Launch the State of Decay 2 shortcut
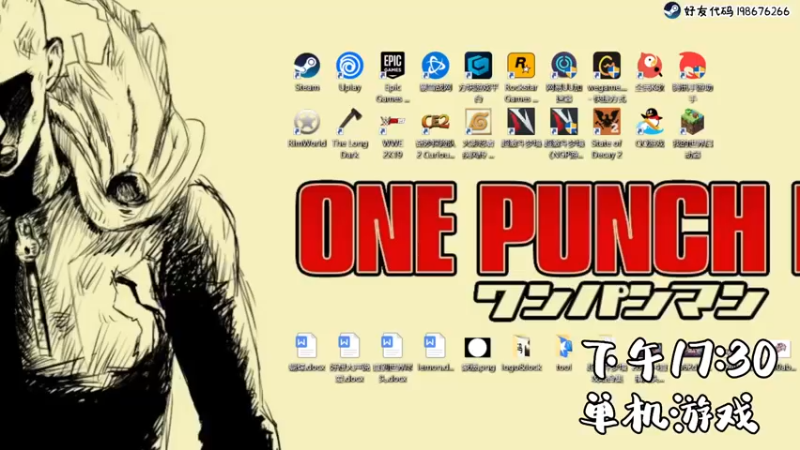This screenshot has width=800, height=450. click(607, 122)
